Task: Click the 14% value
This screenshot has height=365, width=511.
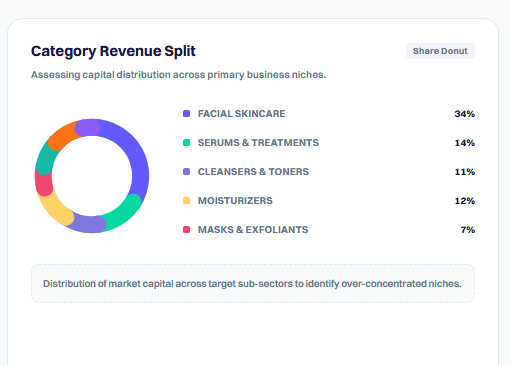Action: pyautogui.click(x=465, y=143)
